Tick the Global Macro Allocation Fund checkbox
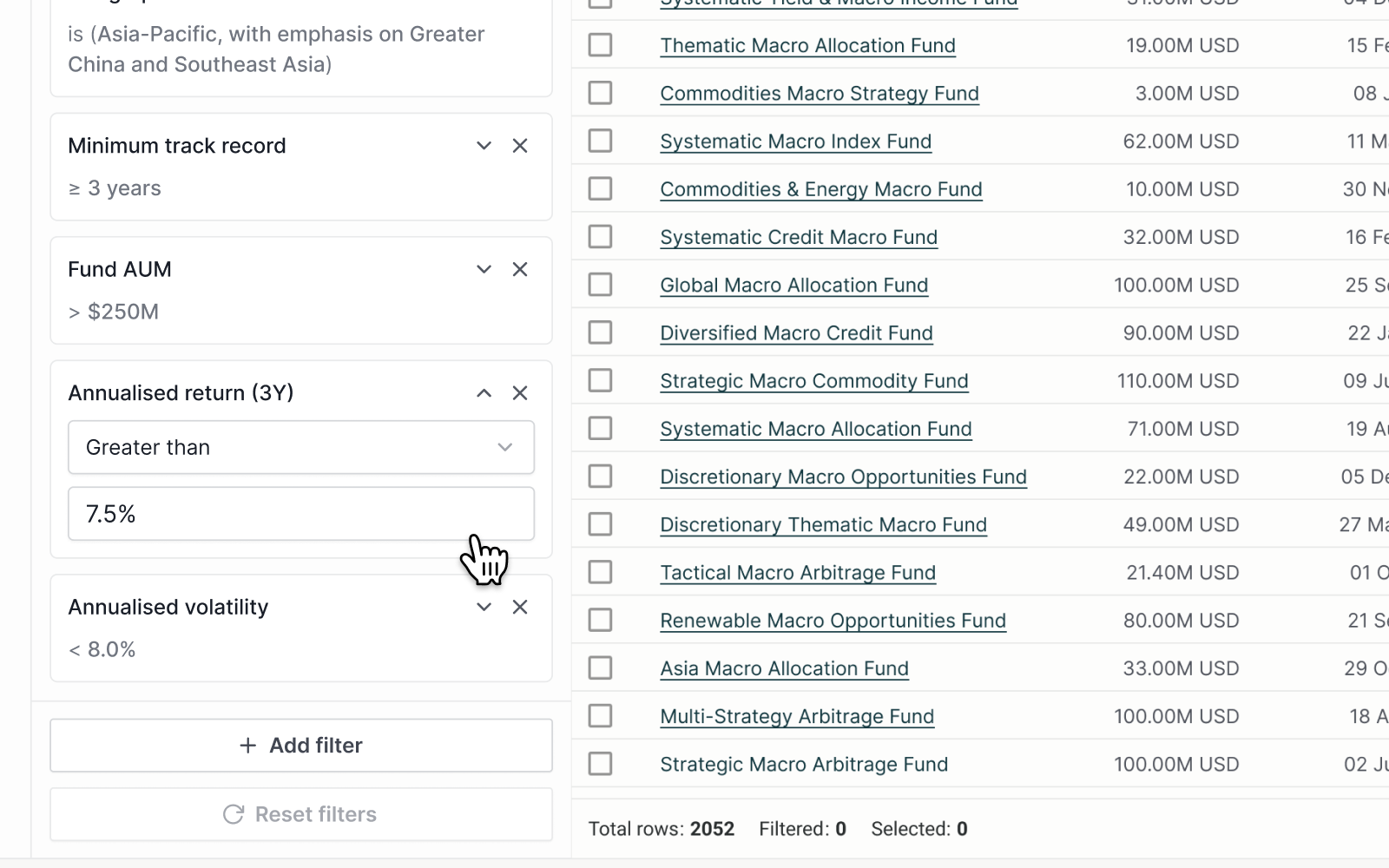Screen dimensions: 1389x868 [600, 284]
